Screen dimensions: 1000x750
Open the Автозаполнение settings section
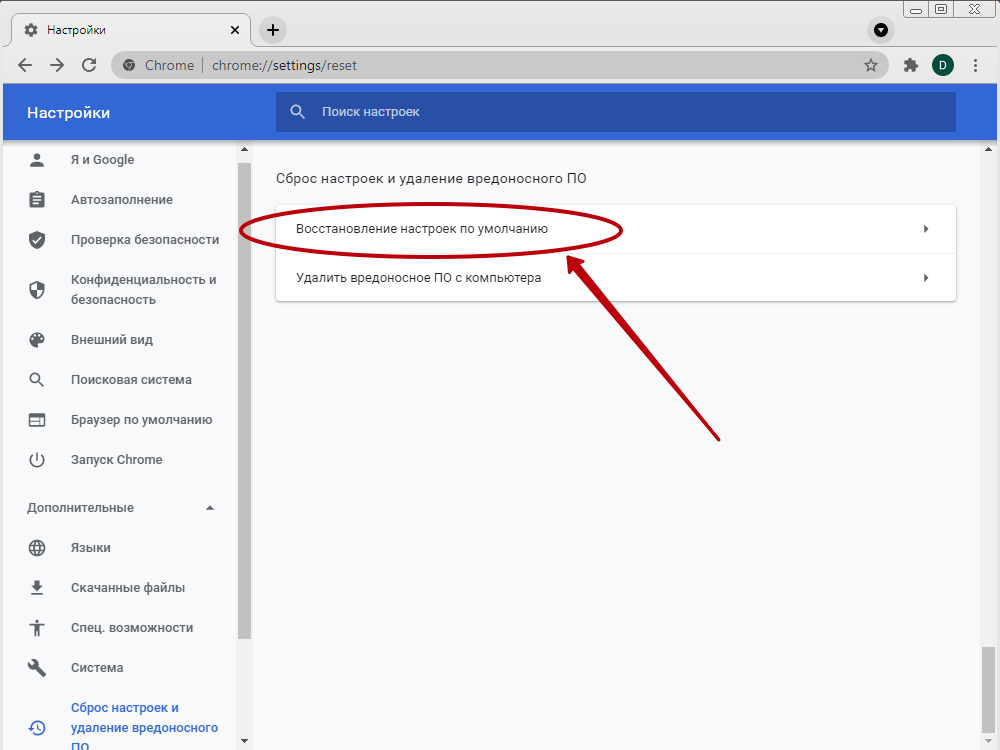(x=121, y=200)
